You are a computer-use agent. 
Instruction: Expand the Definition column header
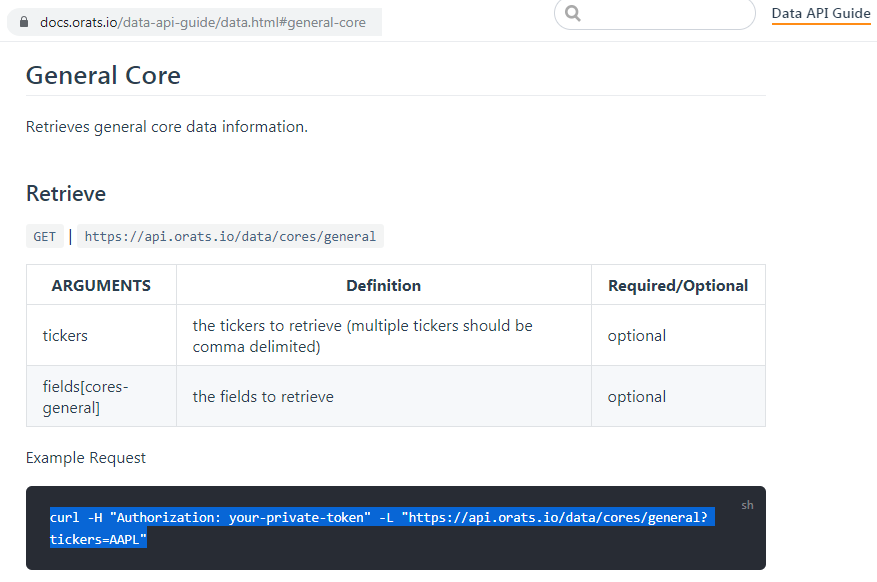[x=383, y=284]
